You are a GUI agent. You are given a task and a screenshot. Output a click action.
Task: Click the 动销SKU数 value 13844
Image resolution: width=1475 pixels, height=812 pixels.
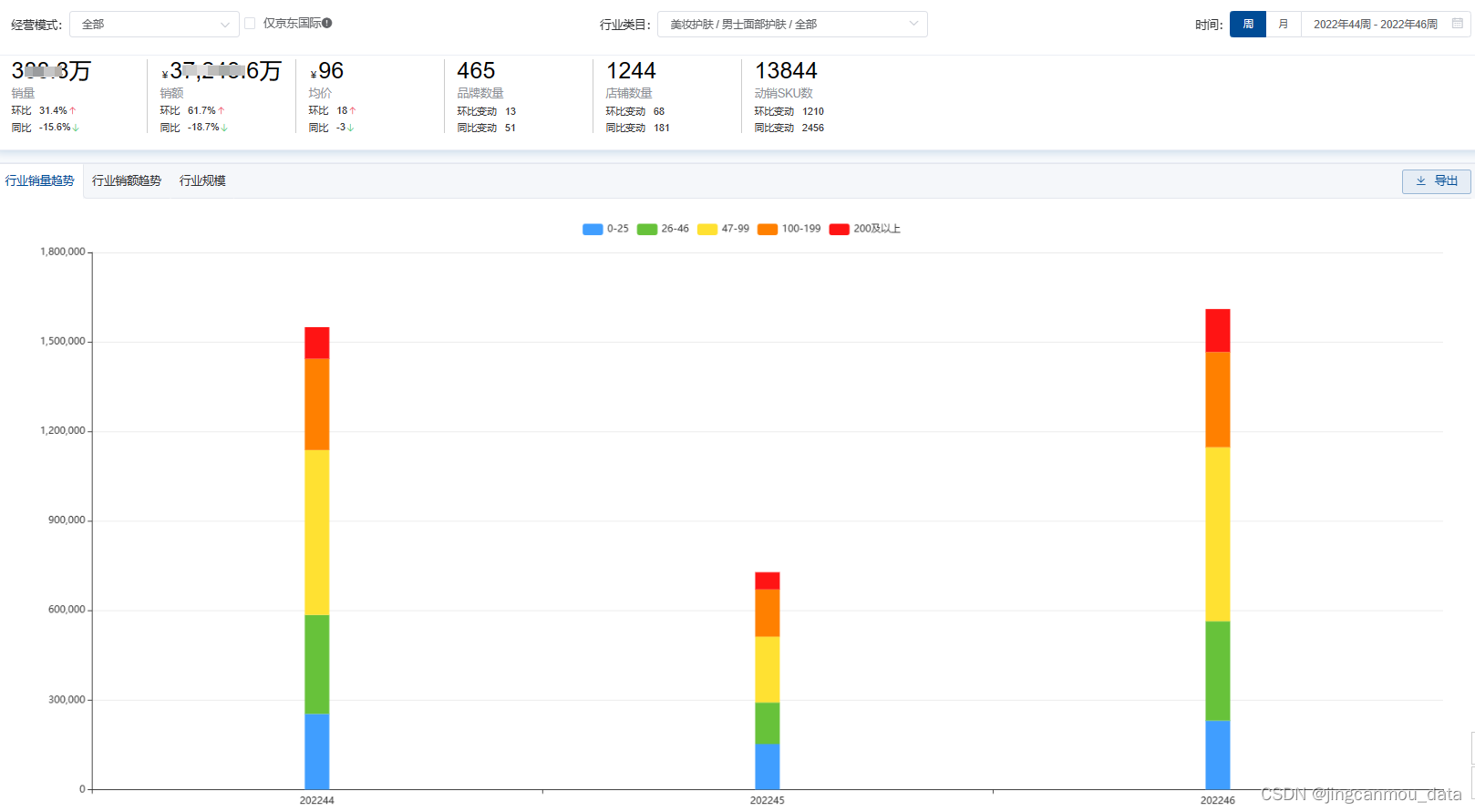click(x=786, y=71)
